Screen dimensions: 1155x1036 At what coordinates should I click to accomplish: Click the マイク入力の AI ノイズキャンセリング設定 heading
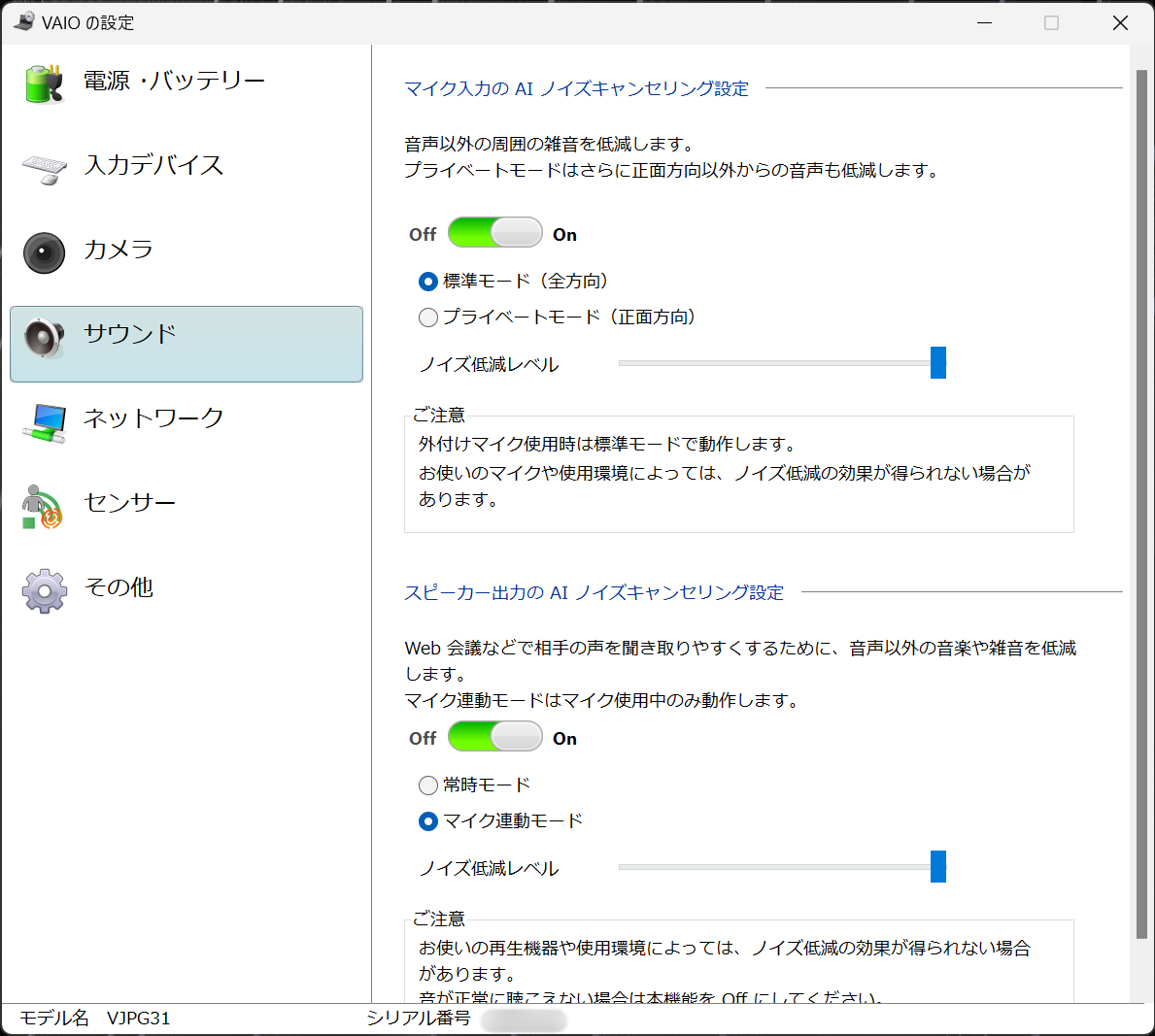[577, 88]
